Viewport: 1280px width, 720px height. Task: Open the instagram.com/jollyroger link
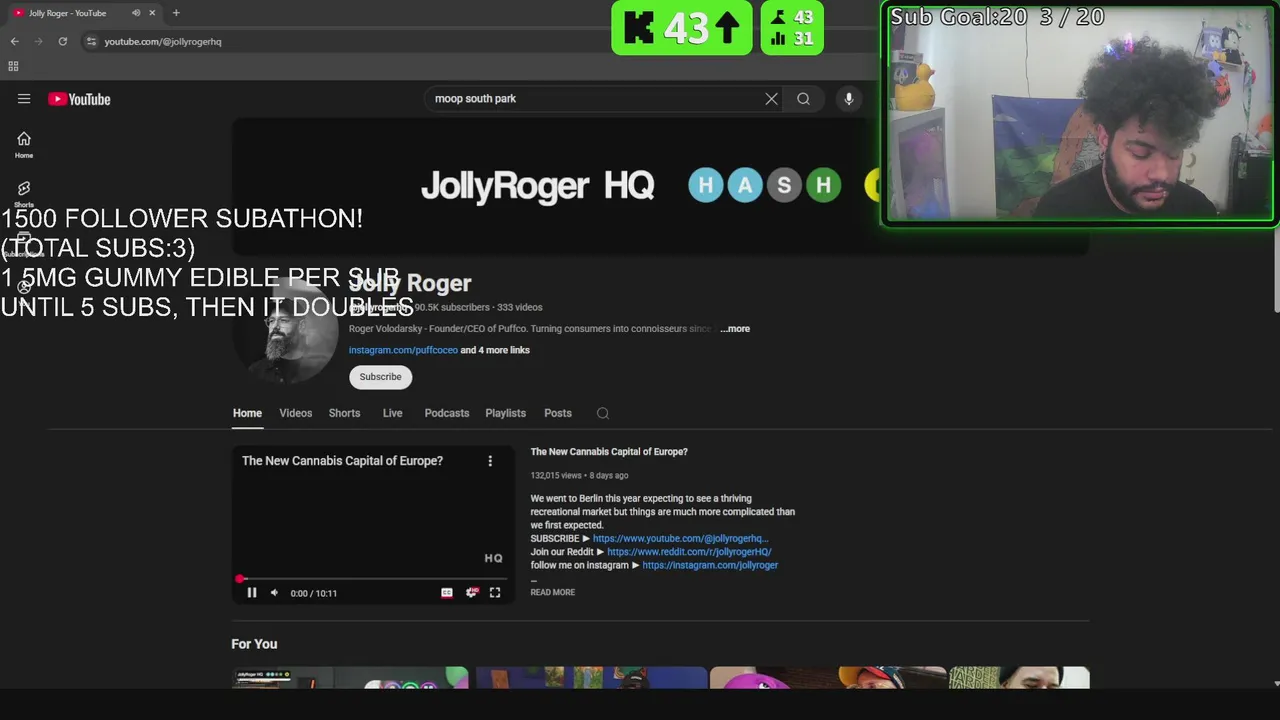click(x=710, y=565)
